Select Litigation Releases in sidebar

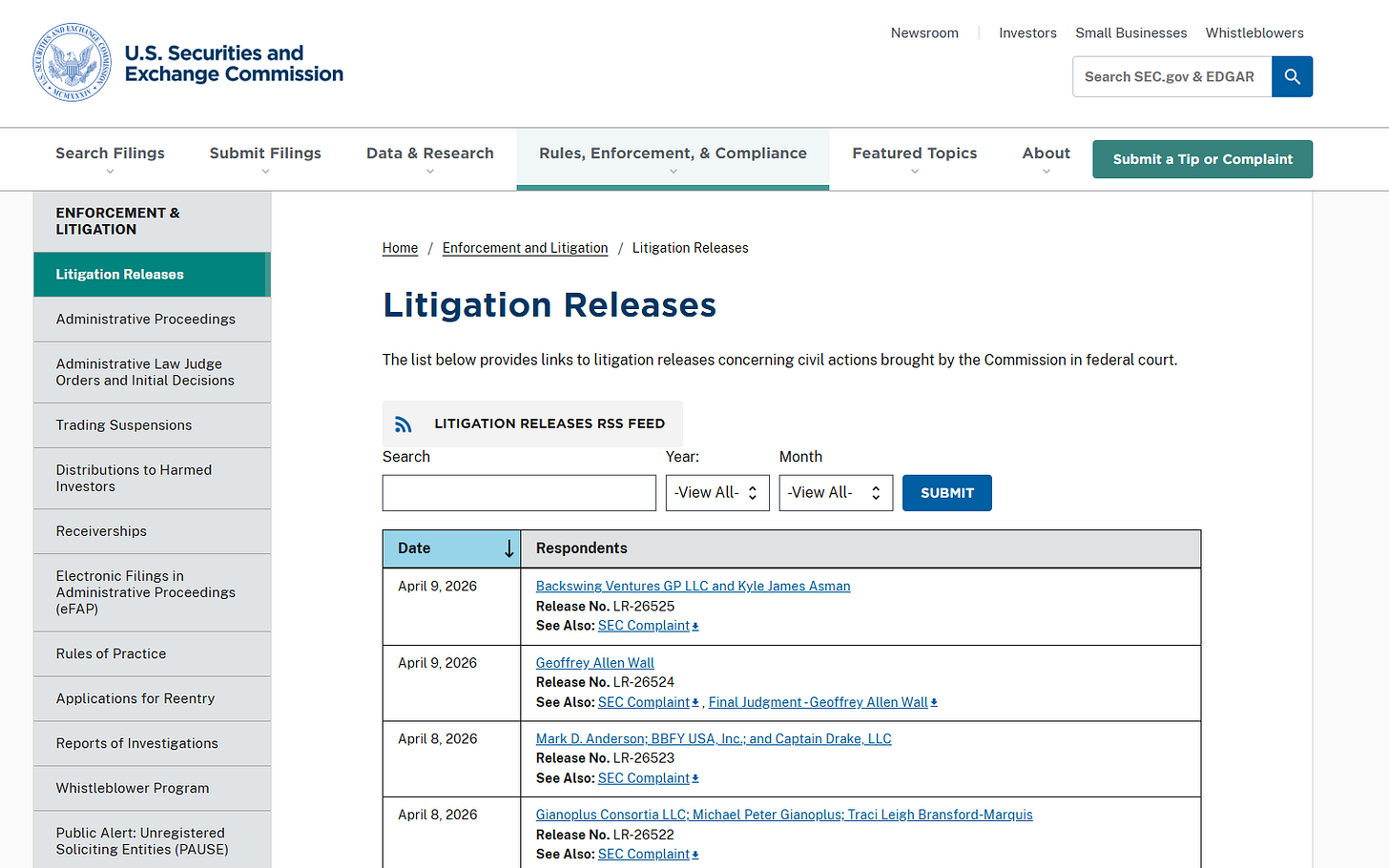[152, 275]
